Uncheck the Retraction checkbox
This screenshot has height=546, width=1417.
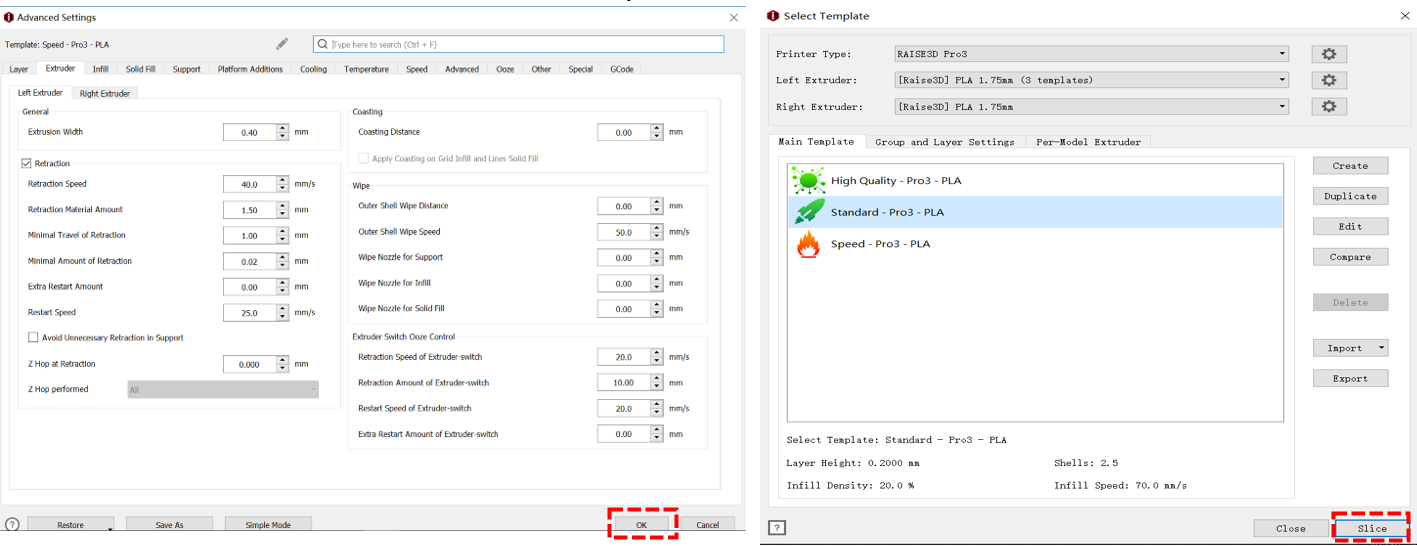[27, 164]
